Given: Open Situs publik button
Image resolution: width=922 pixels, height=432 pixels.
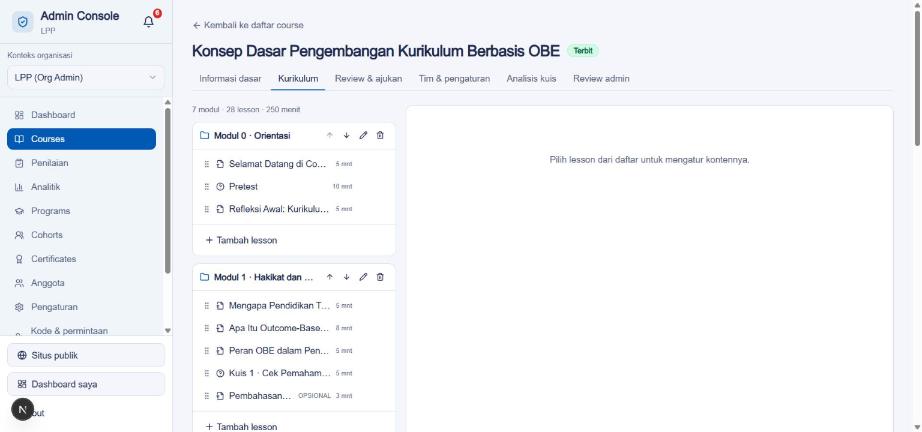Looking at the screenshot, I should click(x=86, y=355).
